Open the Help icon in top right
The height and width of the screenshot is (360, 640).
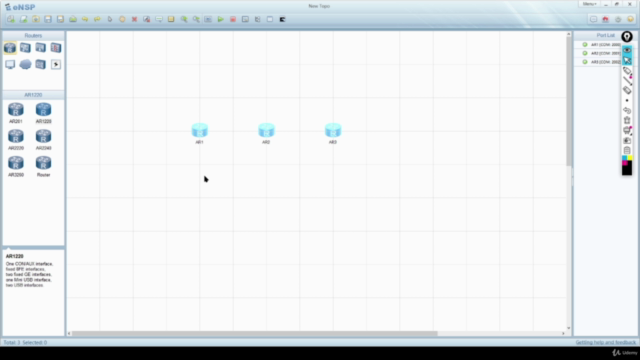630,19
